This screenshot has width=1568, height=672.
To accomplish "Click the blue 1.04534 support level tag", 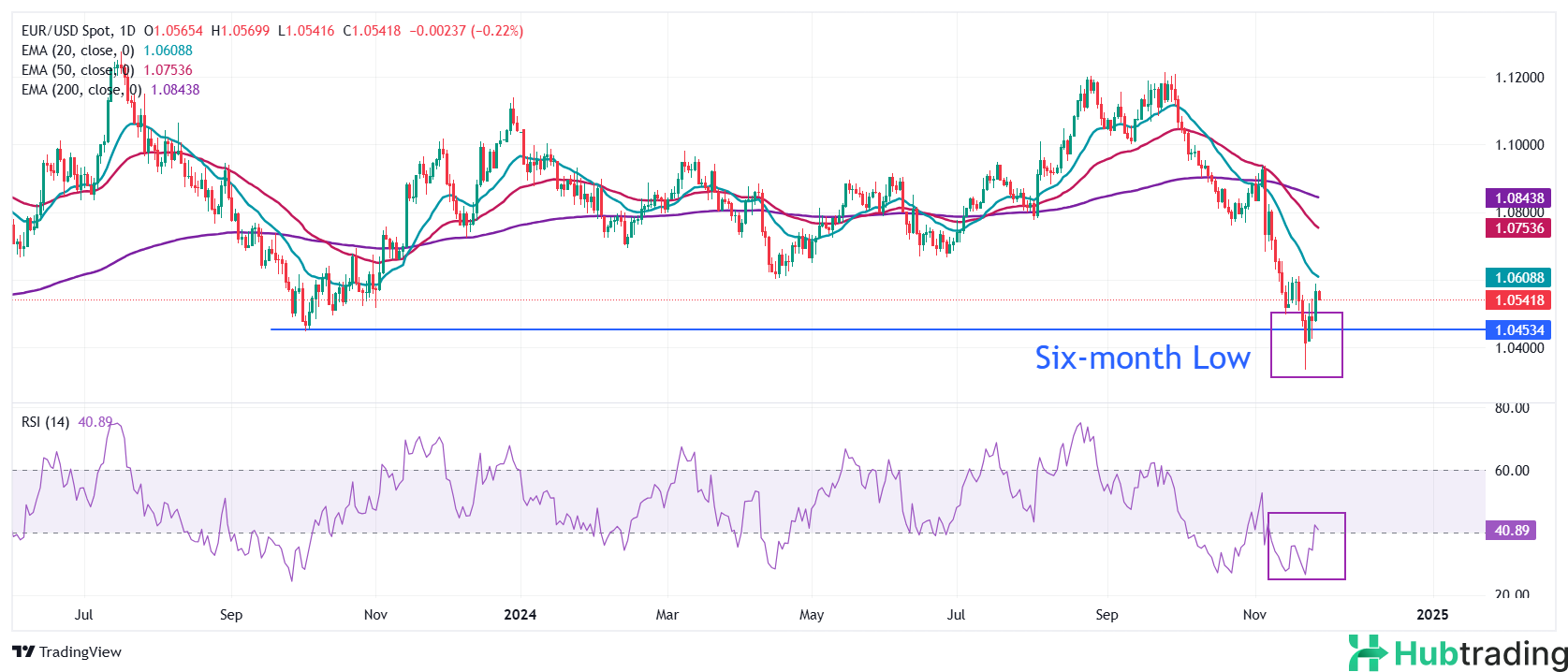I will pos(1518,330).
